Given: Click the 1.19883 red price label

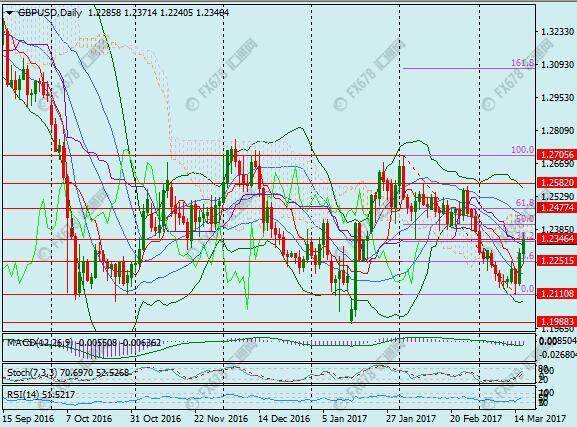Looking at the screenshot, I should (557, 321).
